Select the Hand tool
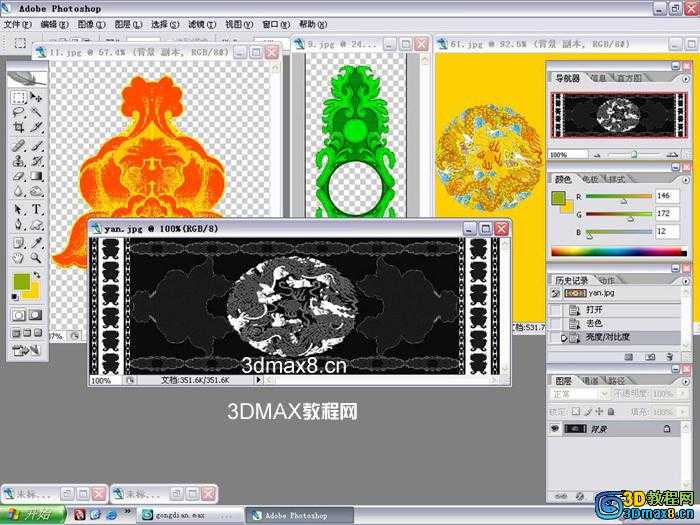 (x=18, y=258)
